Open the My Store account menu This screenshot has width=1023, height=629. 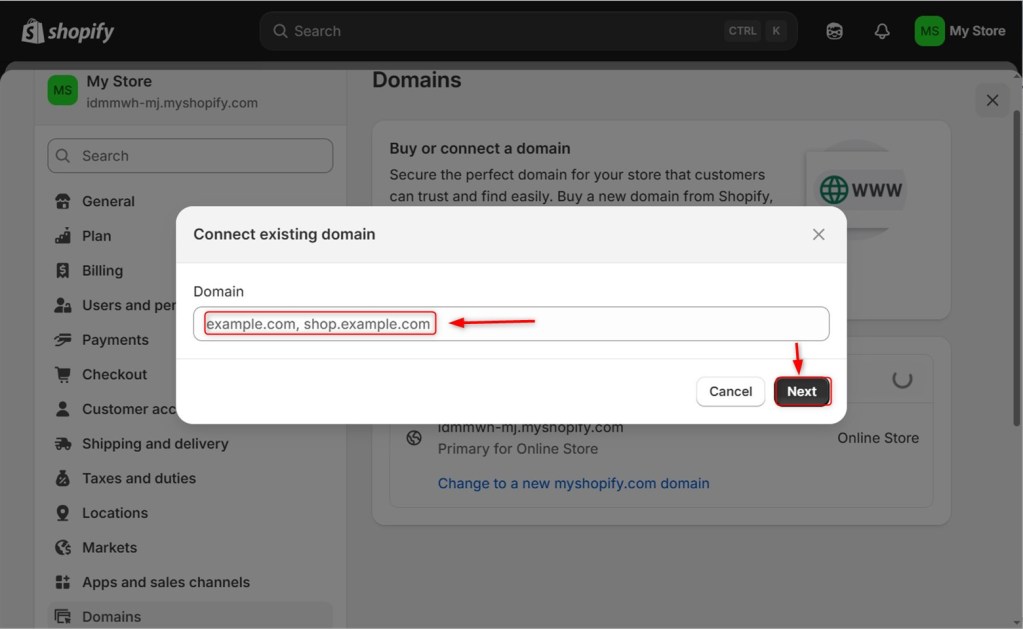(960, 30)
